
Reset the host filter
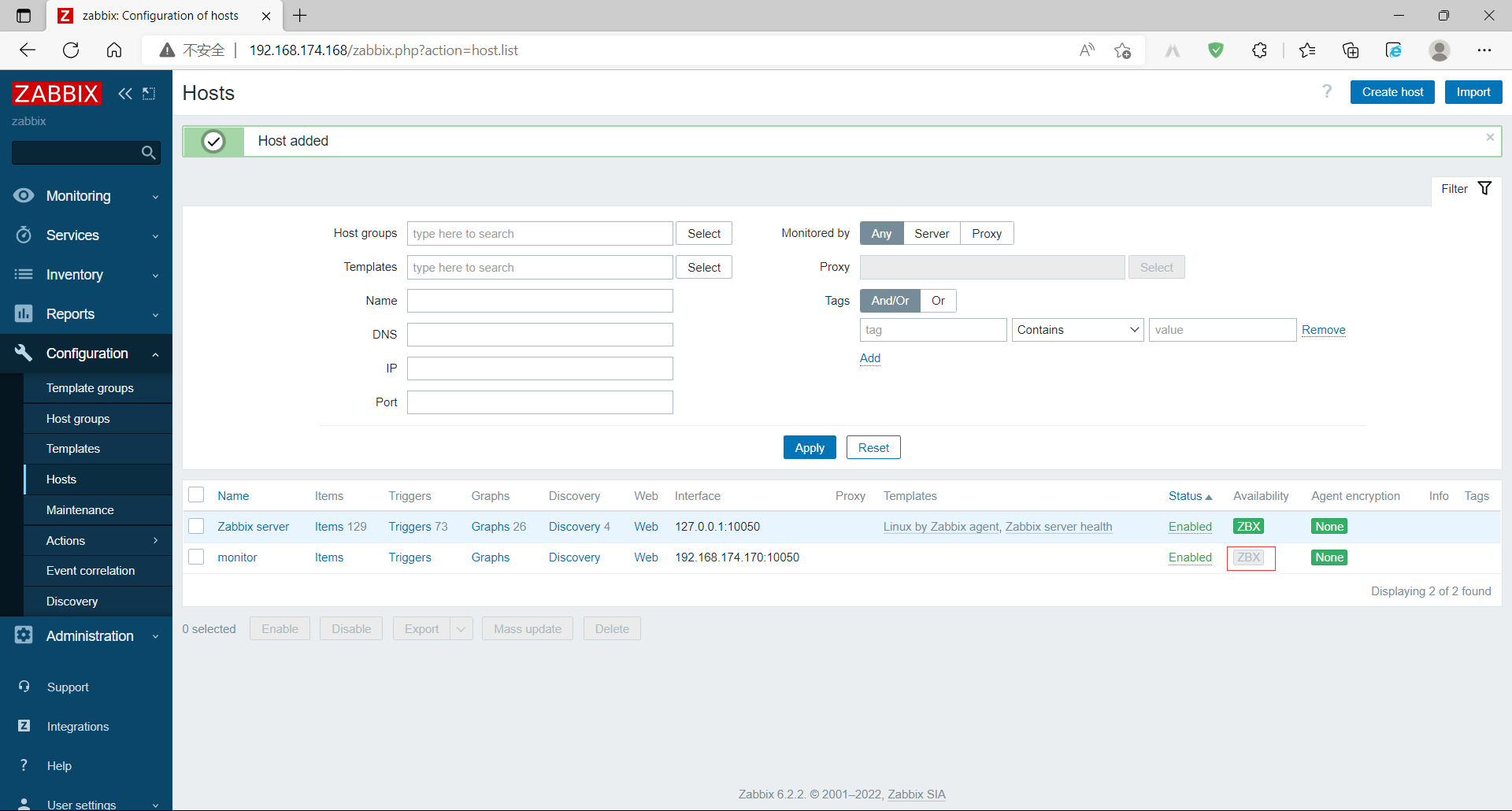coord(873,447)
